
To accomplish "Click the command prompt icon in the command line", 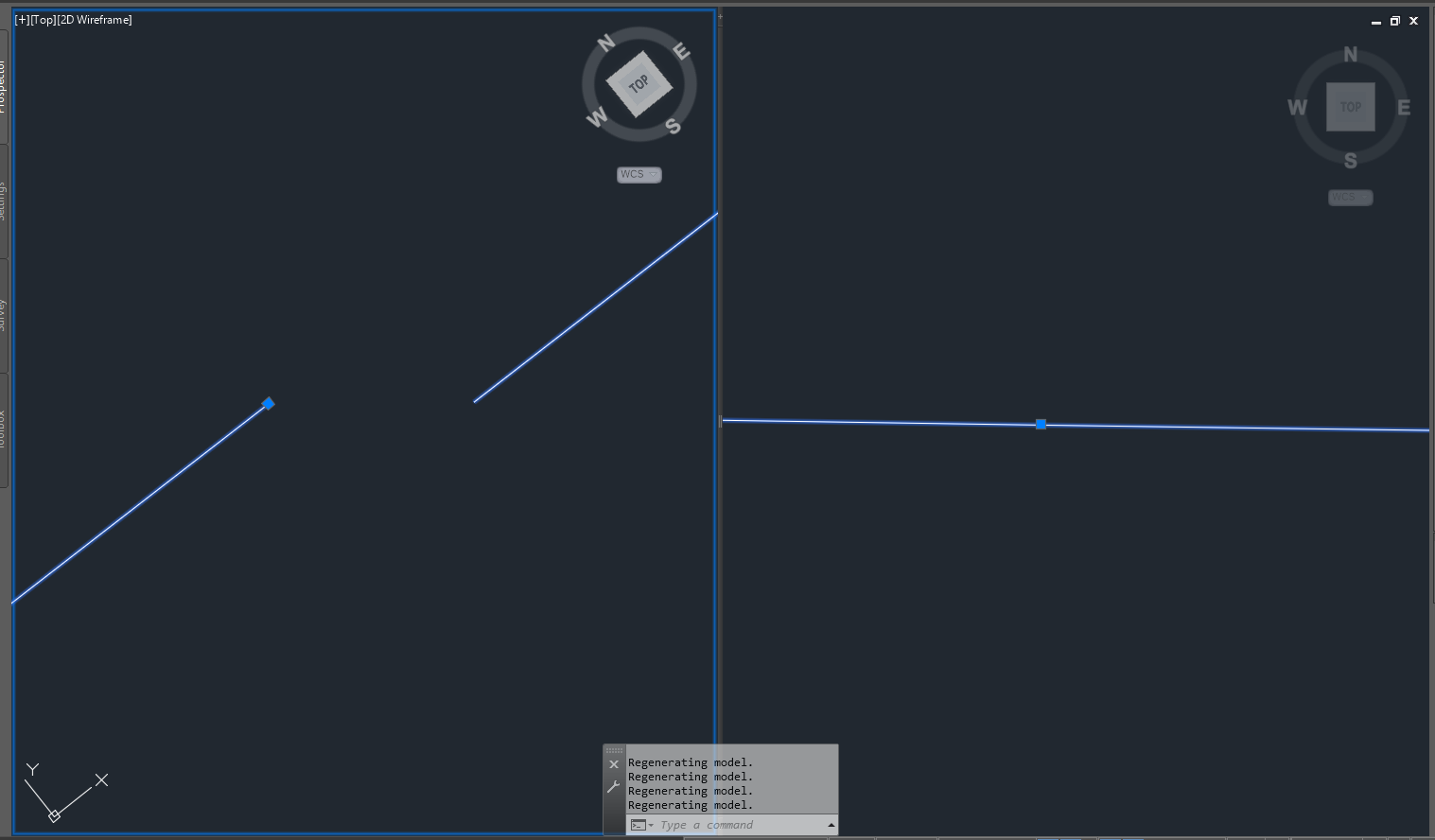I will point(639,824).
